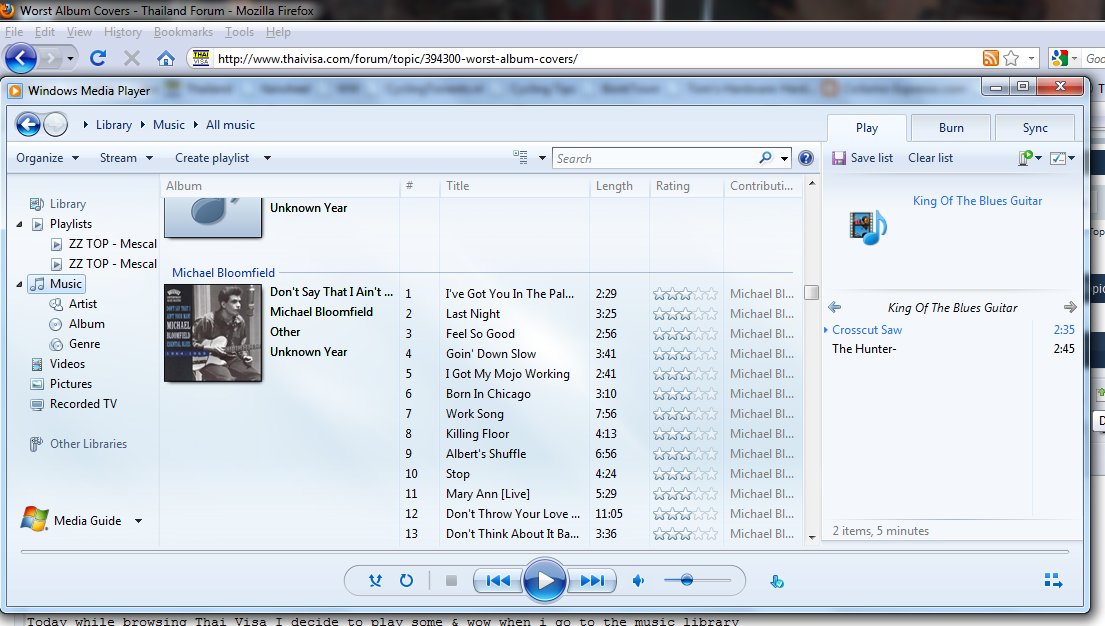1105x626 pixels.
Task: Toggle repeat mode
Action: pyautogui.click(x=407, y=580)
